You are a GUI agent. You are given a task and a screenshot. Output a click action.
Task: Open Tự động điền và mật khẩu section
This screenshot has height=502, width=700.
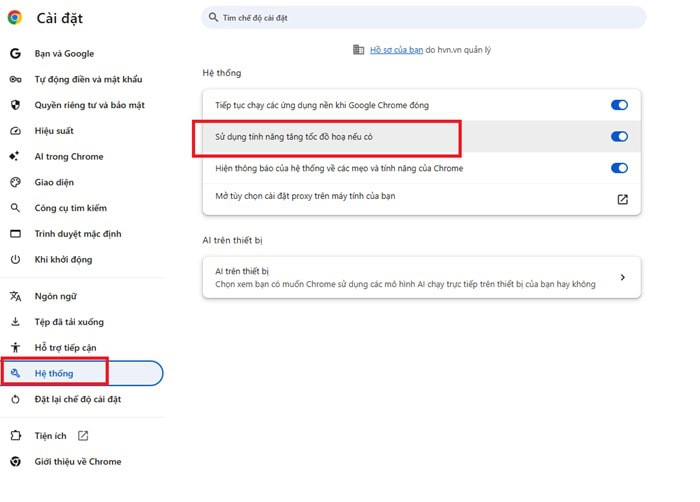[x=88, y=79]
